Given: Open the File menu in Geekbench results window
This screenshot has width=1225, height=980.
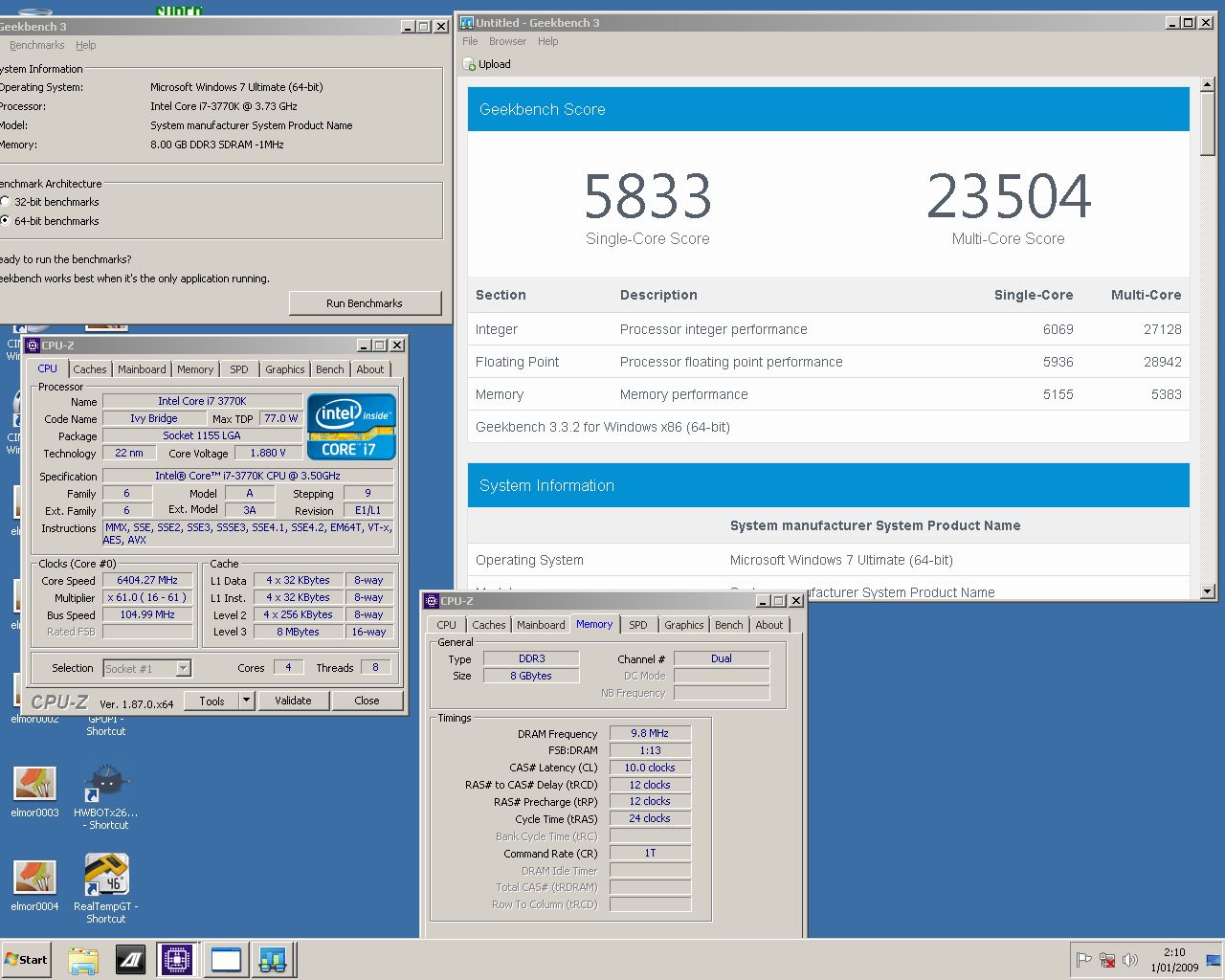Looking at the screenshot, I should click(470, 41).
